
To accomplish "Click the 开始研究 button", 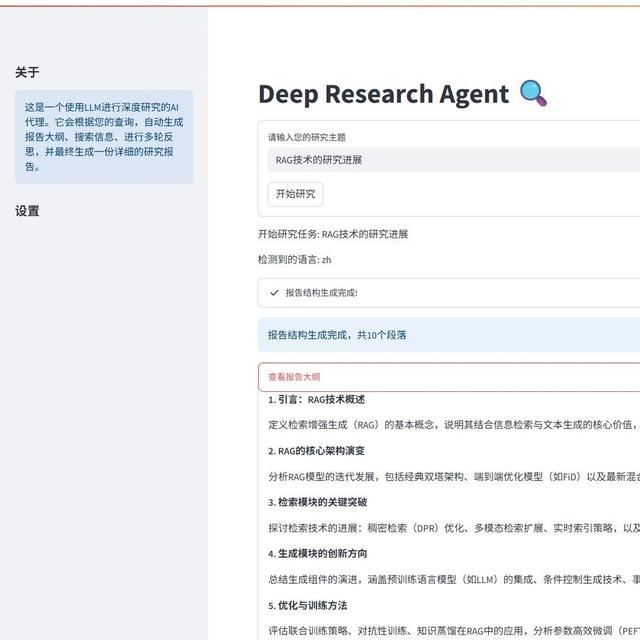I will [295, 194].
